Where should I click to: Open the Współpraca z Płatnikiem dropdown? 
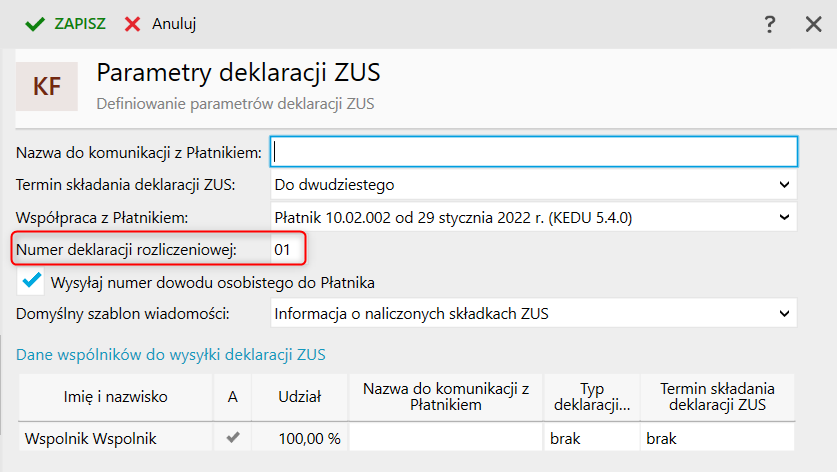pos(782,216)
